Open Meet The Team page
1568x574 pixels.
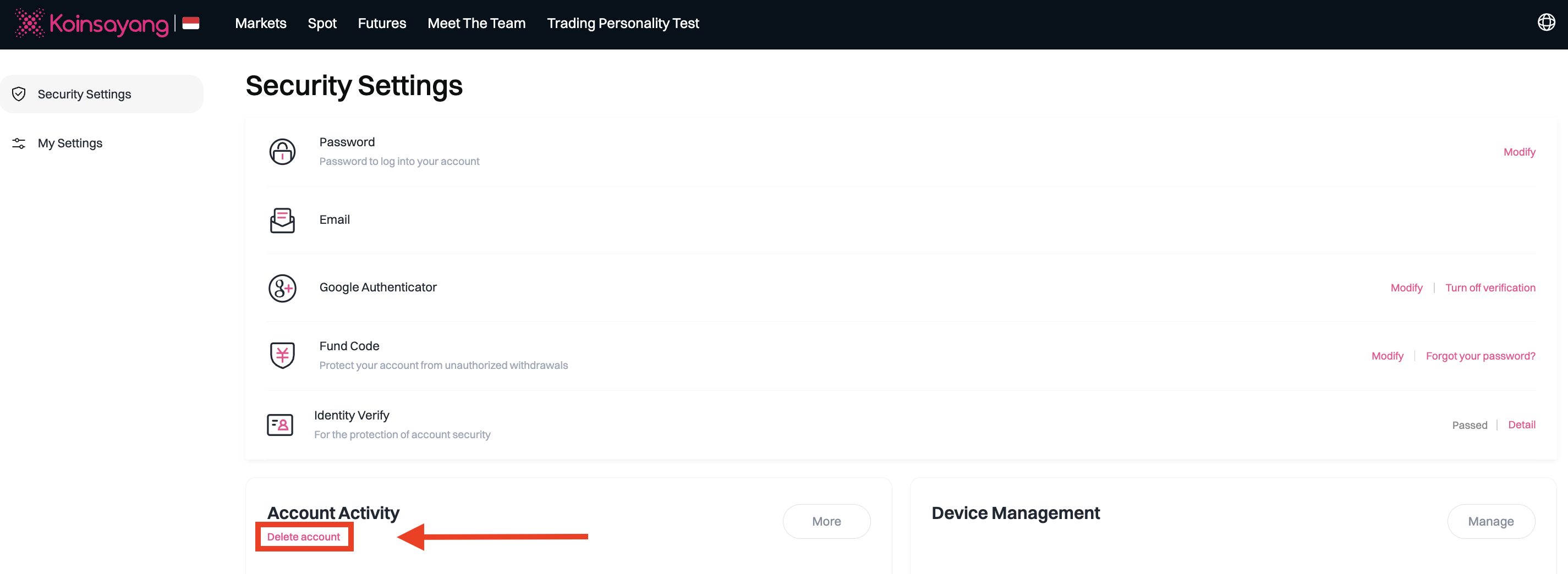coord(476,24)
